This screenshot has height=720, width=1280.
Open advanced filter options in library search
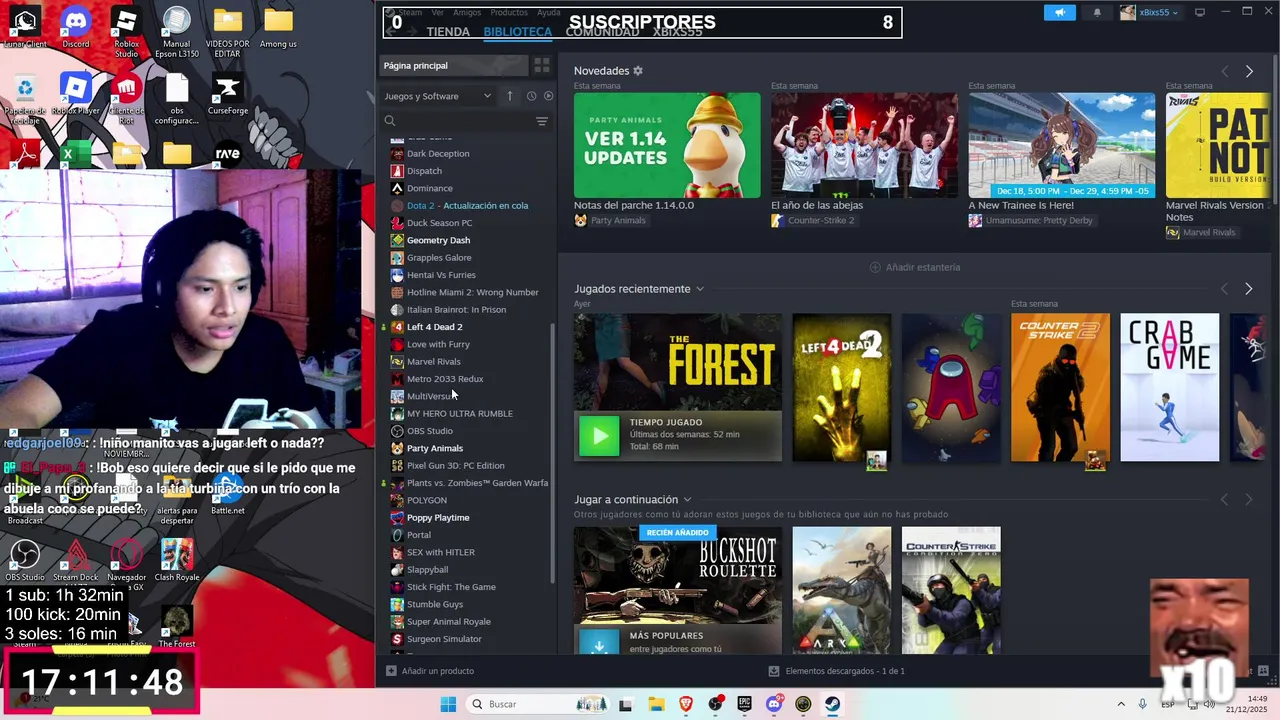pyautogui.click(x=542, y=121)
